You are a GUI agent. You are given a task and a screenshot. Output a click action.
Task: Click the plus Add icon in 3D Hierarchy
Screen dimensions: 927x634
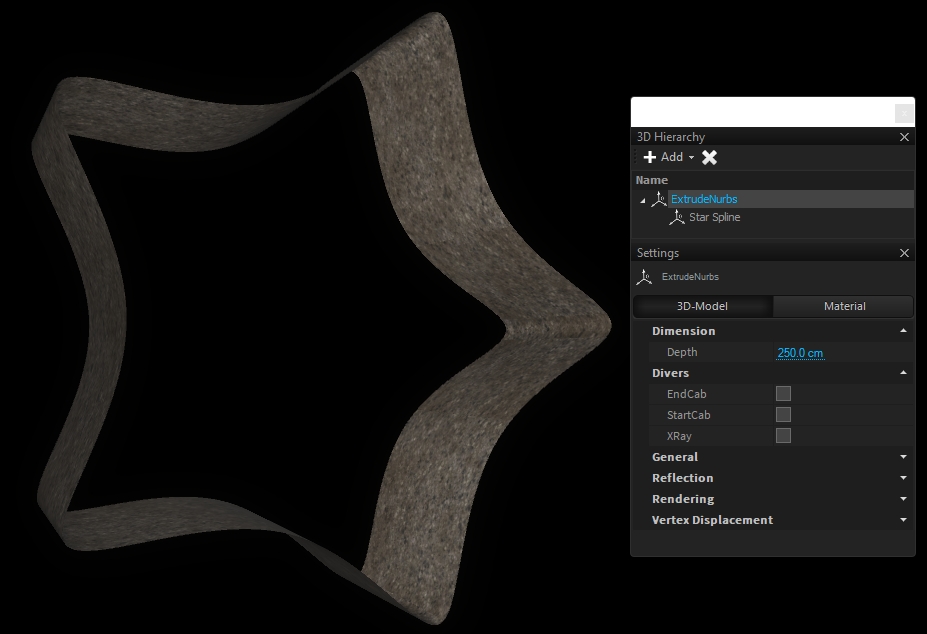pyautogui.click(x=650, y=157)
